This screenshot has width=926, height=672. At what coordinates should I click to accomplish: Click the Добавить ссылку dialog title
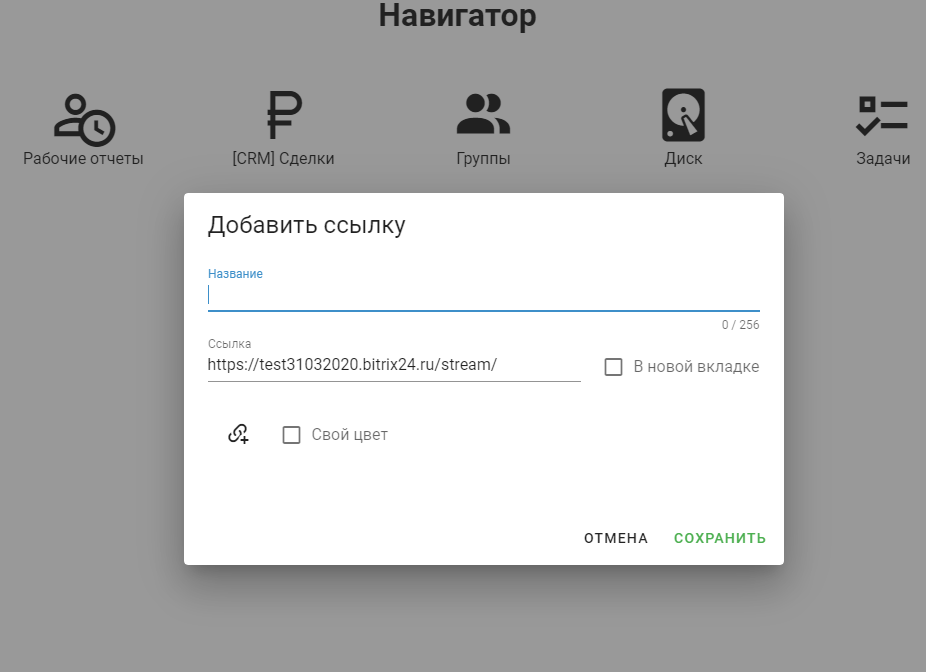(x=307, y=226)
